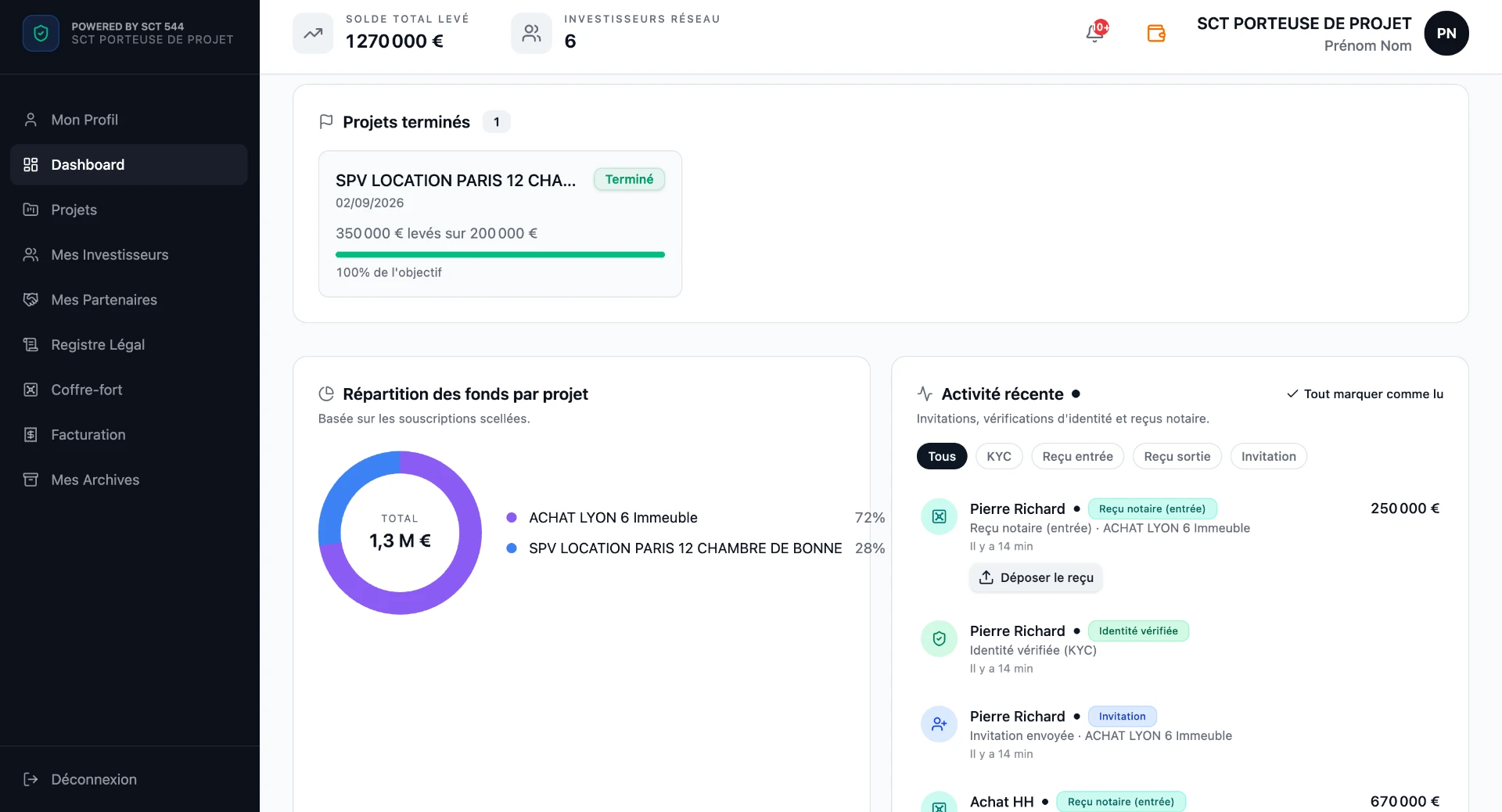Image resolution: width=1502 pixels, height=812 pixels.
Task: Go to Mes Investisseurs
Action: (x=129, y=255)
